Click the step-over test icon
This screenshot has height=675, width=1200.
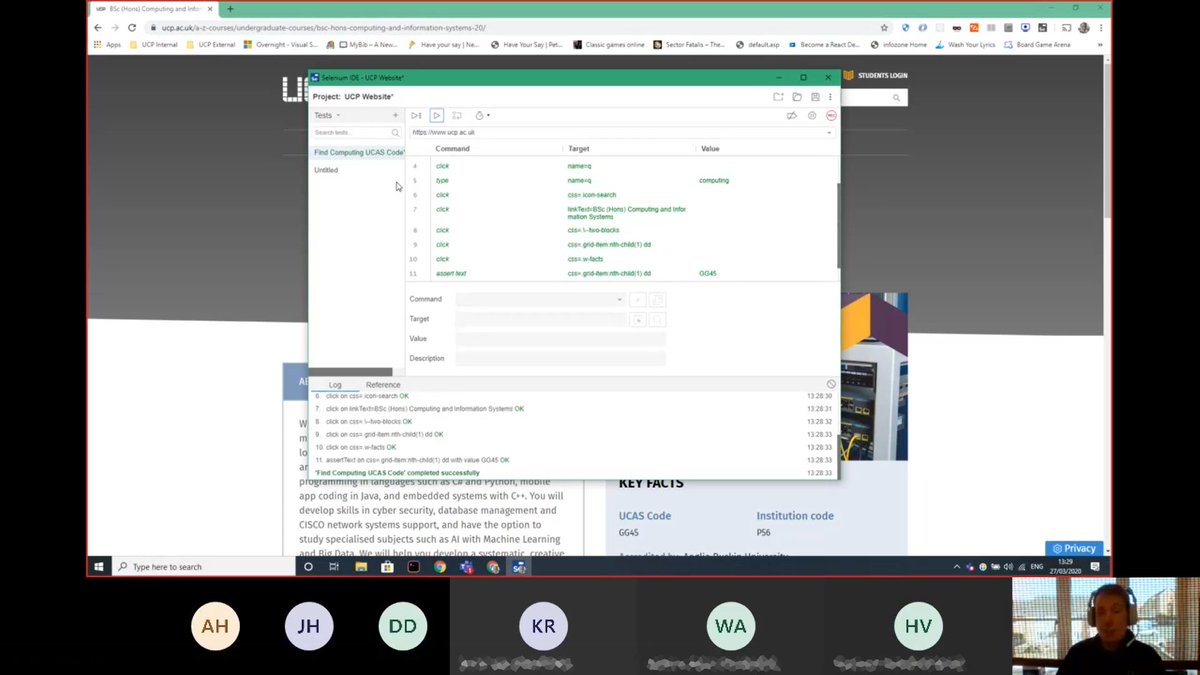(457, 116)
